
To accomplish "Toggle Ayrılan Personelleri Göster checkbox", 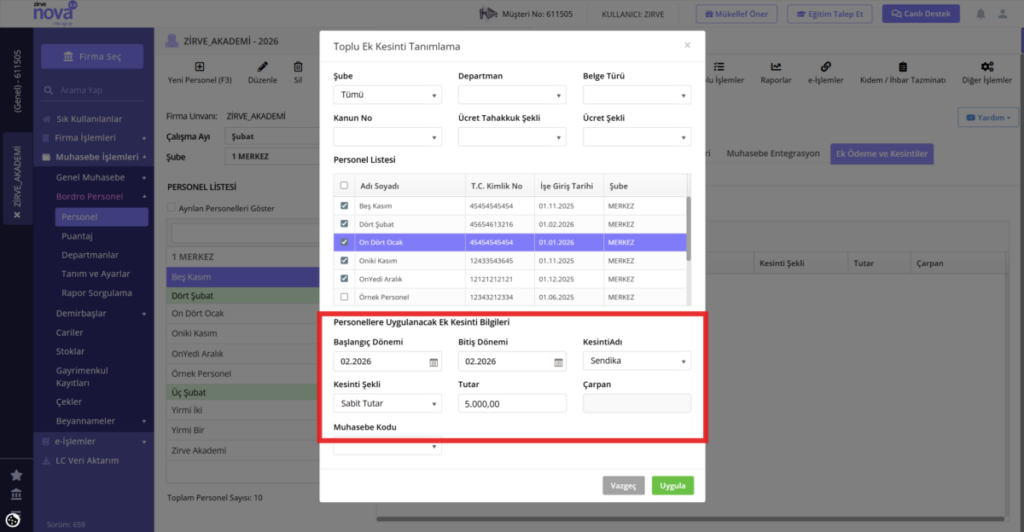I will pos(172,208).
